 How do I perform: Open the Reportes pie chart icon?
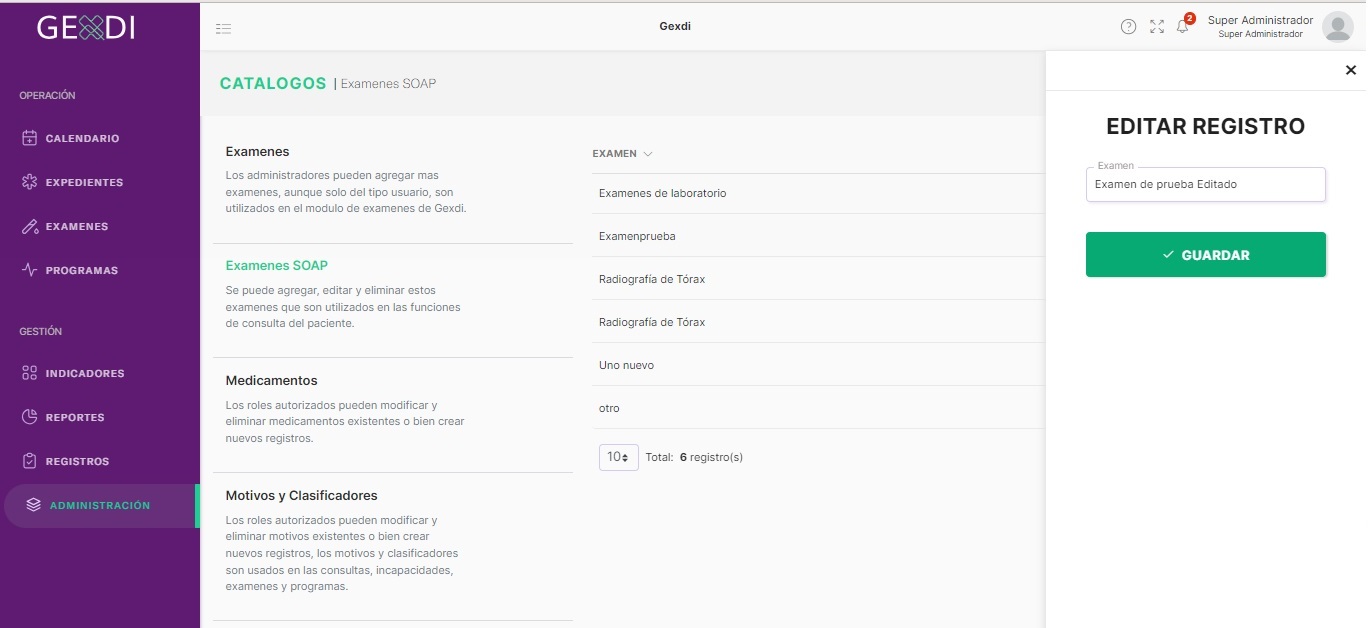(30, 417)
